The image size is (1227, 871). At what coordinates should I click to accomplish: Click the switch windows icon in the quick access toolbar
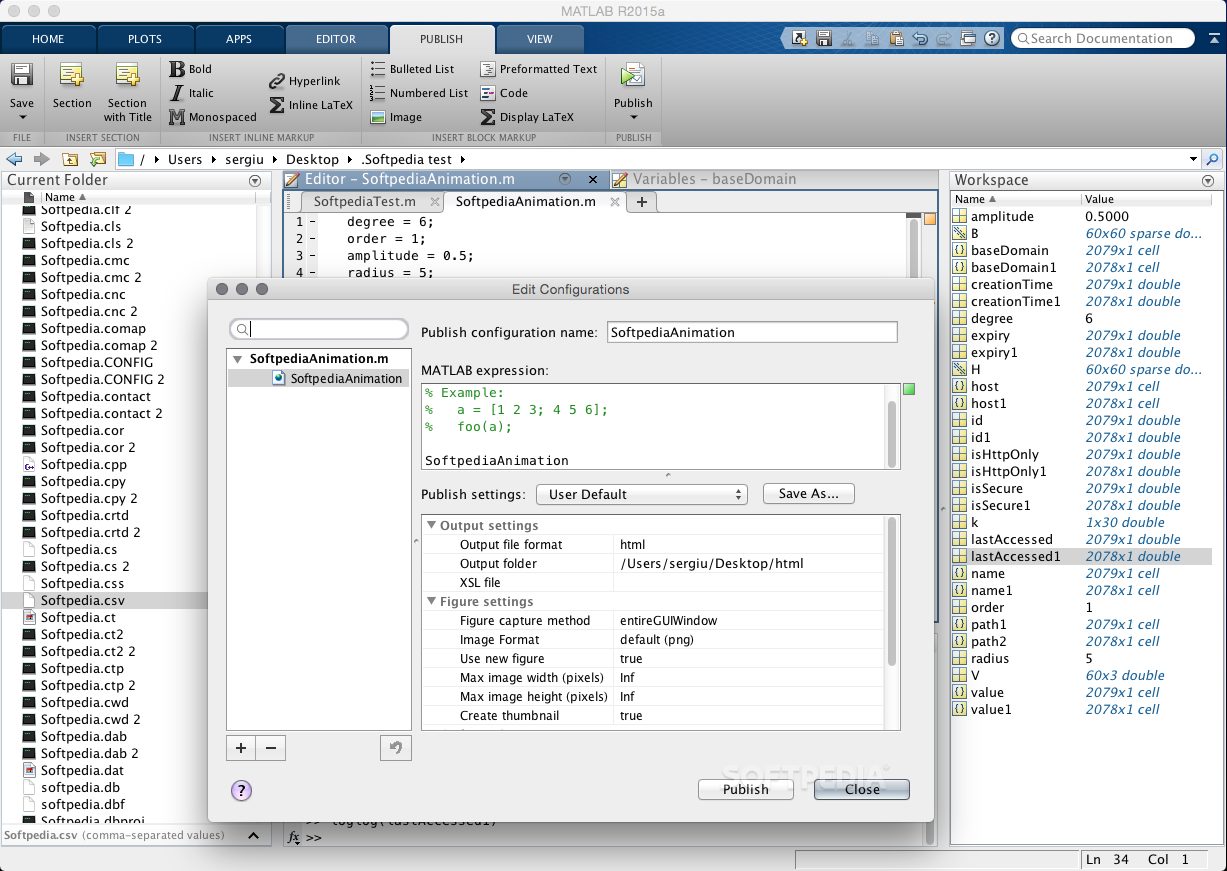point(967,39)
